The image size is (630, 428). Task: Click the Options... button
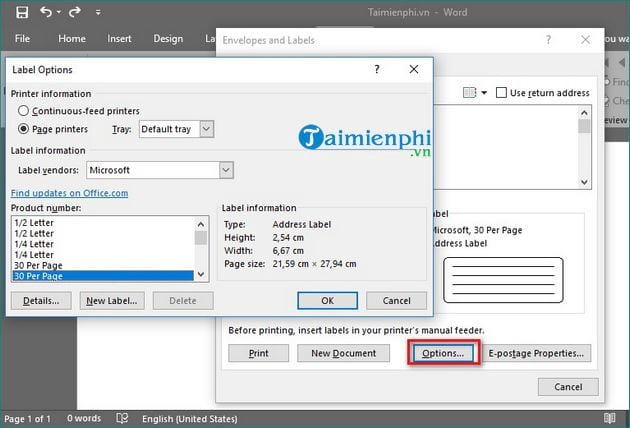(x=443, y=353)
